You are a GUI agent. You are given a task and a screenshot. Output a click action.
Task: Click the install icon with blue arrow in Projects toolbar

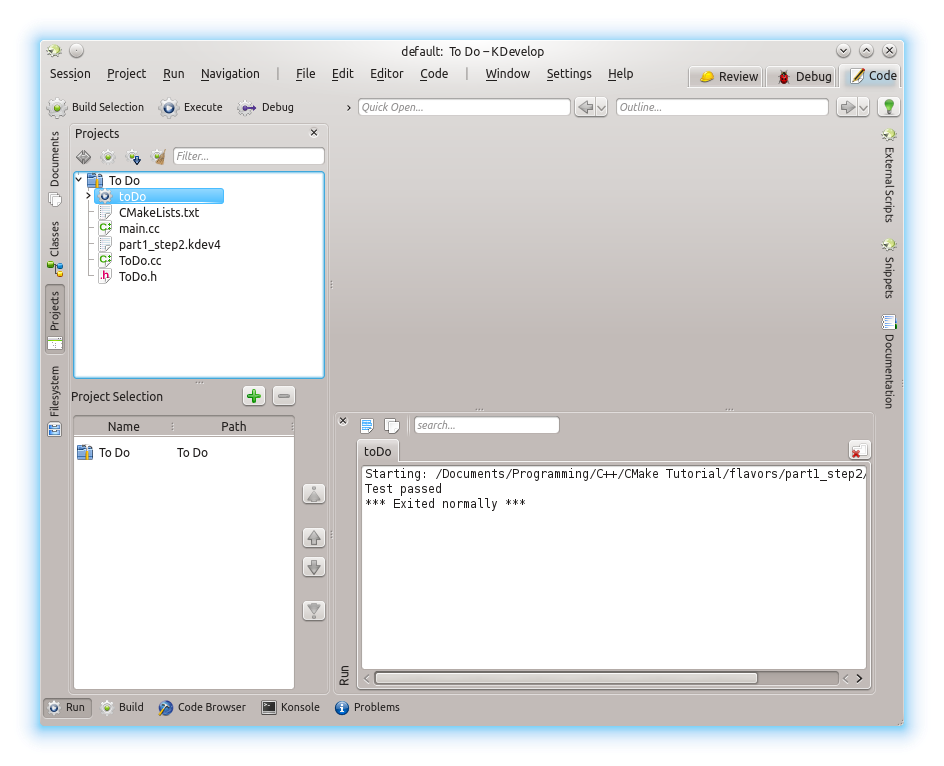133,157
